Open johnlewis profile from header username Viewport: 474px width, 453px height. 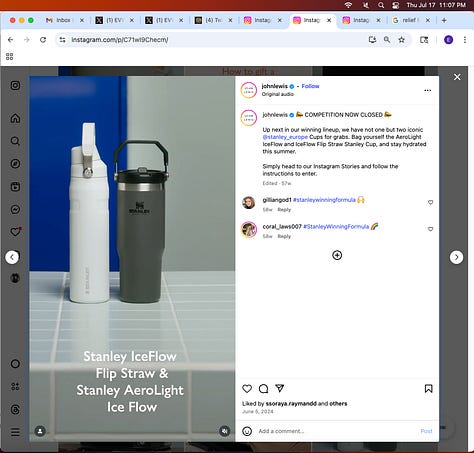(x=275, y=86)
